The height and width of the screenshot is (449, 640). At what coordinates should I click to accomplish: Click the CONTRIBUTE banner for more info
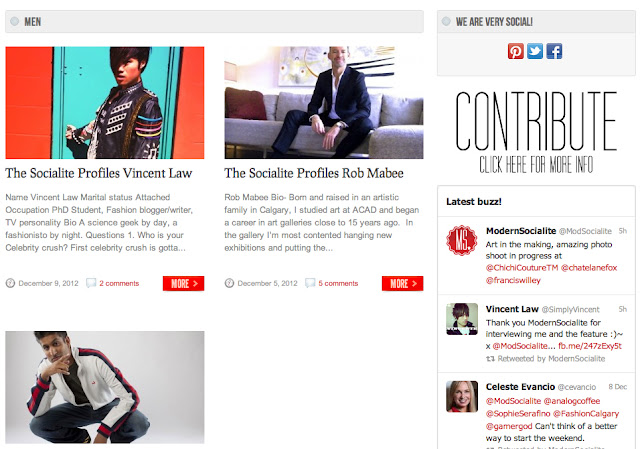536,132
